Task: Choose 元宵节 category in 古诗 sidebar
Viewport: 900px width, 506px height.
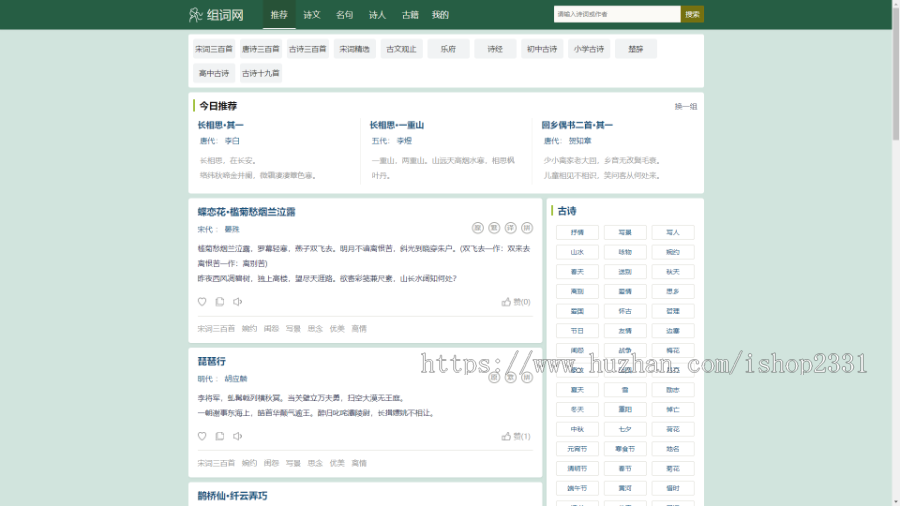Action: (577, 449)
